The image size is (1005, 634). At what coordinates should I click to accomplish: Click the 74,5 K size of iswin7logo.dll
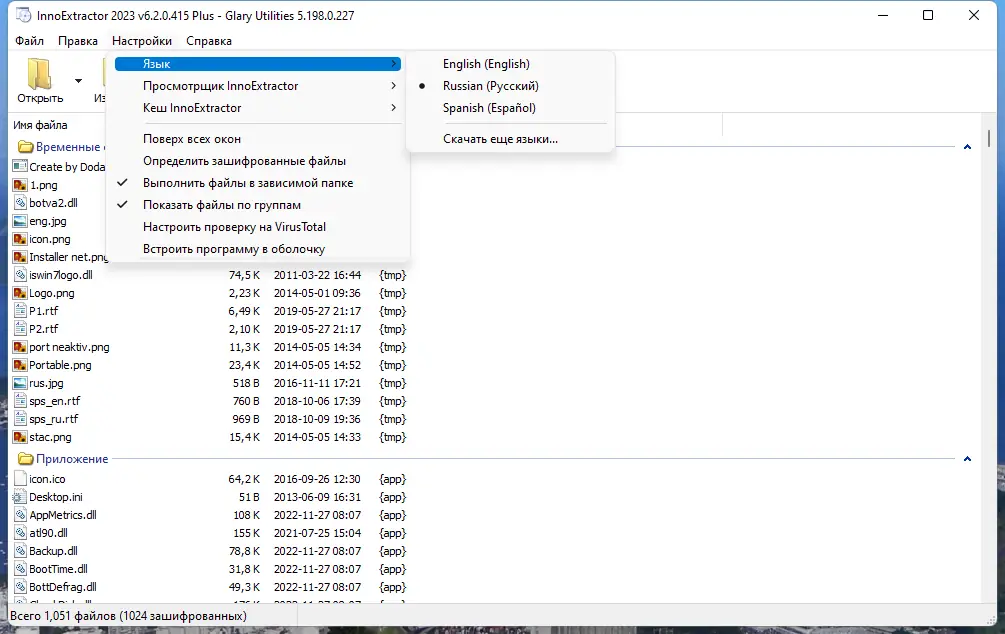pos(244,275)
